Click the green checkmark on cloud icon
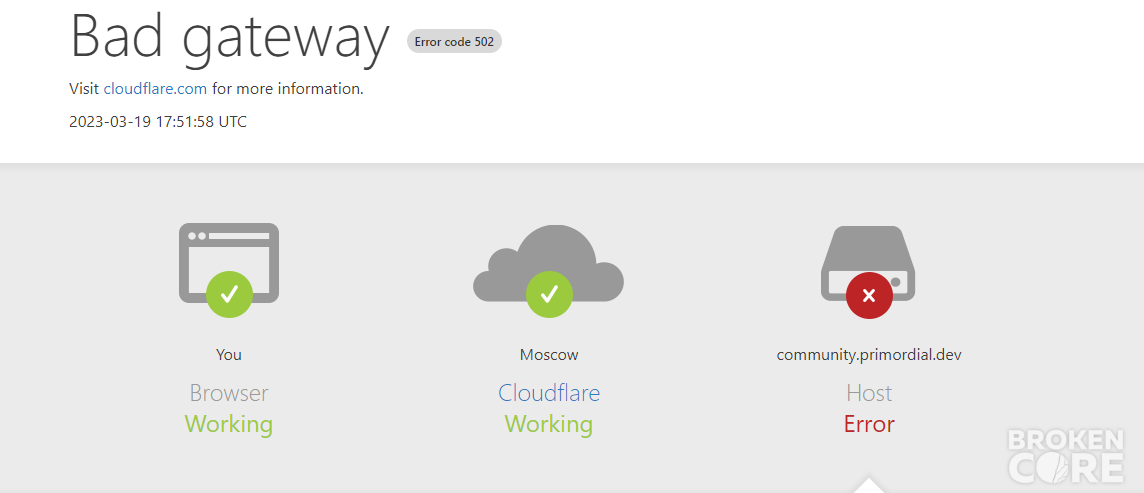Viewport: 1144px width, 493px height. 549,294
